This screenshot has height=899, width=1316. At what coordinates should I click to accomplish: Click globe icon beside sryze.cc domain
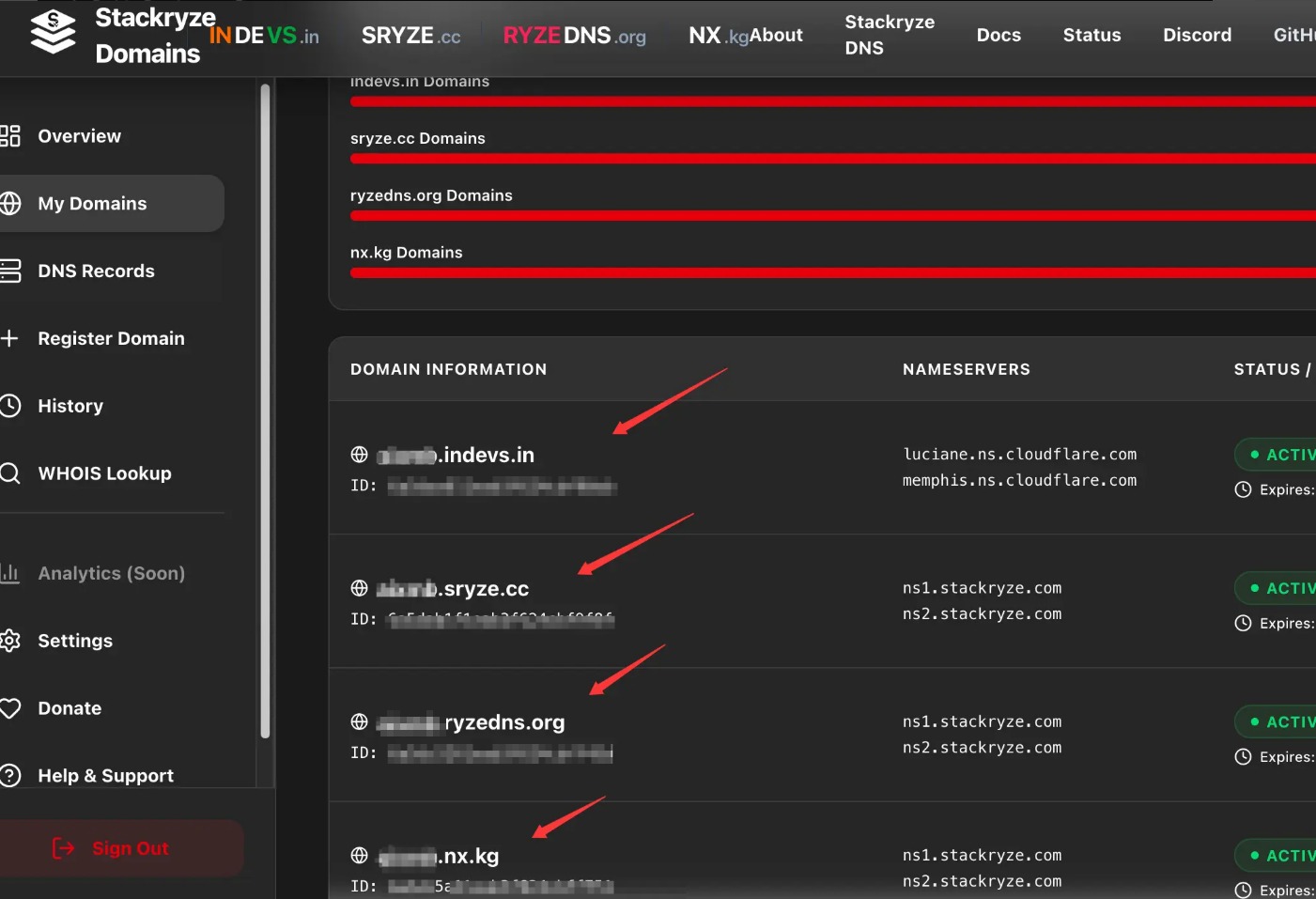[359, 588]
